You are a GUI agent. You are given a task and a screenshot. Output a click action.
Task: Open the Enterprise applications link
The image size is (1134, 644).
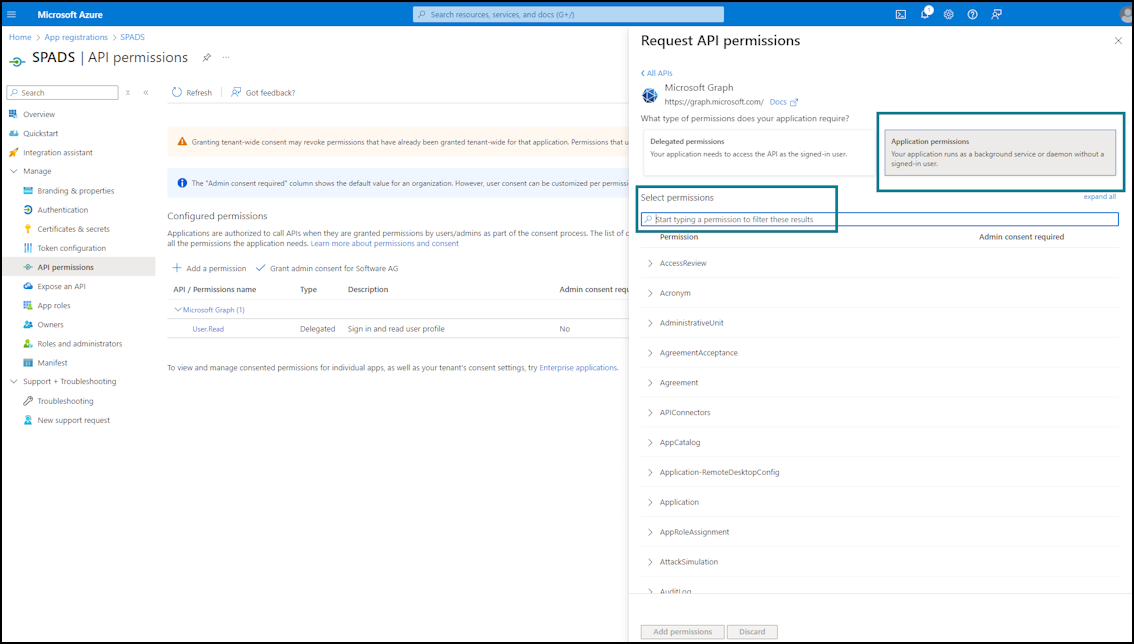[578, 368]
